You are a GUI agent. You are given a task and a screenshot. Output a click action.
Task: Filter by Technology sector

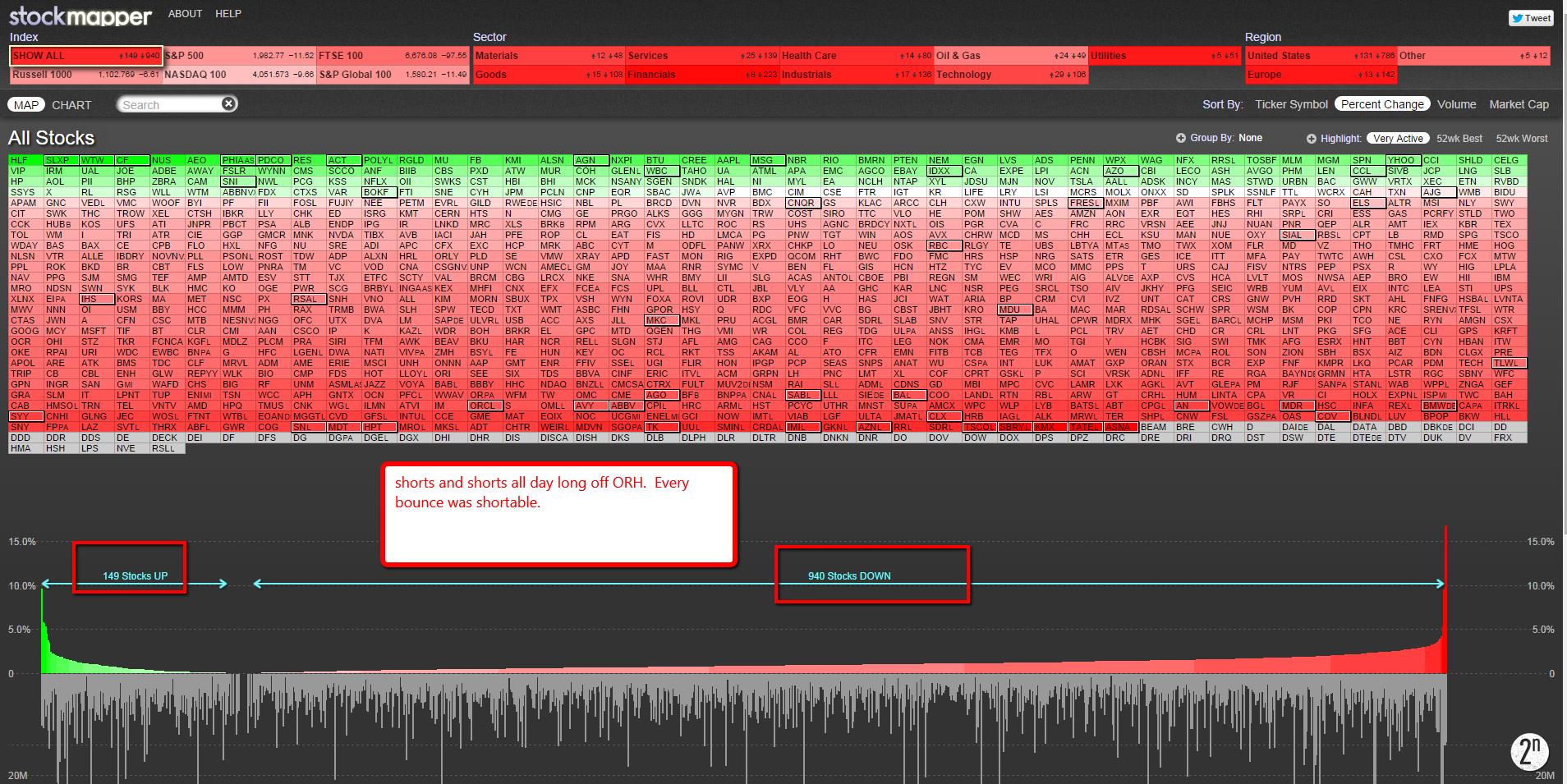point(1011,75)
